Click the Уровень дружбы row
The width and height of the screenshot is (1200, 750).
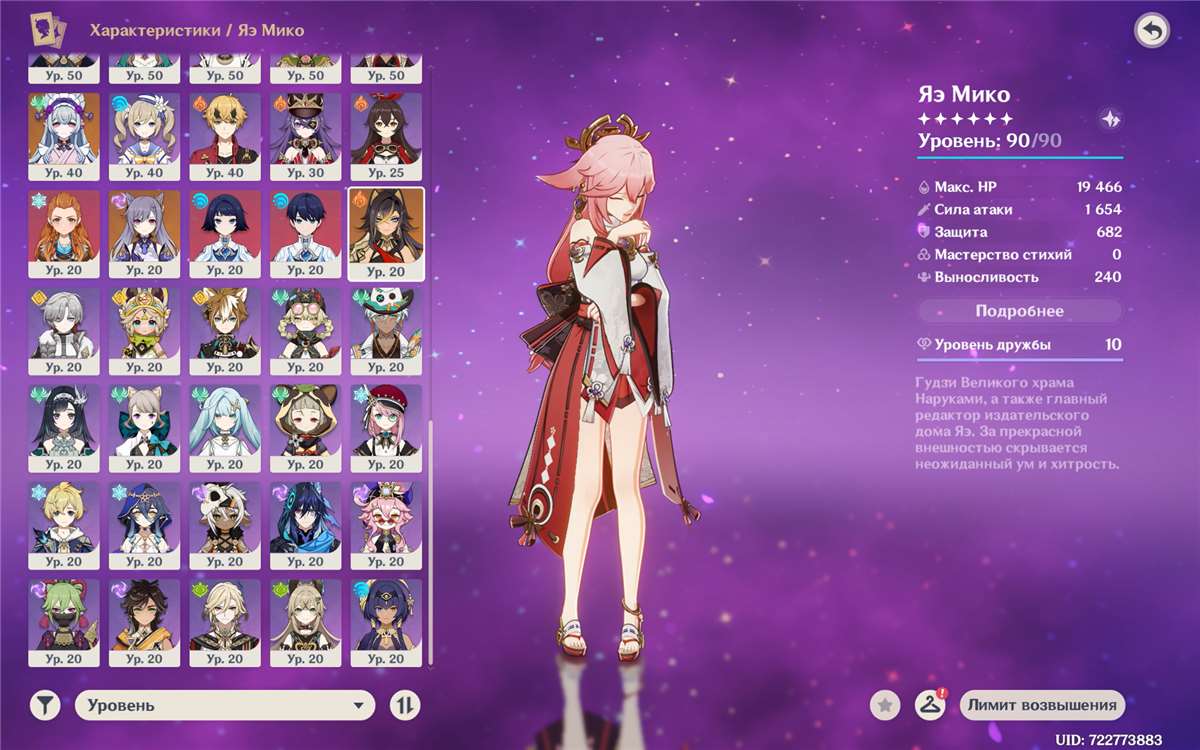click(x=1019, y=345)
